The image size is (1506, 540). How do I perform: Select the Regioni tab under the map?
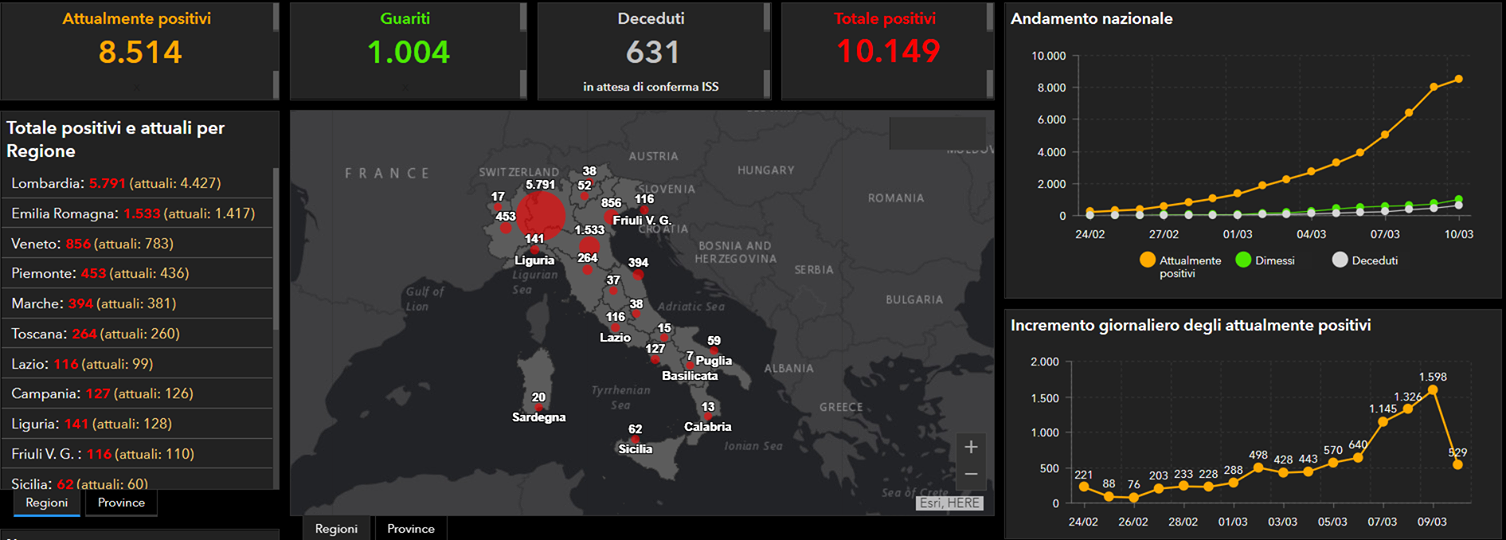tap(336, 528)
